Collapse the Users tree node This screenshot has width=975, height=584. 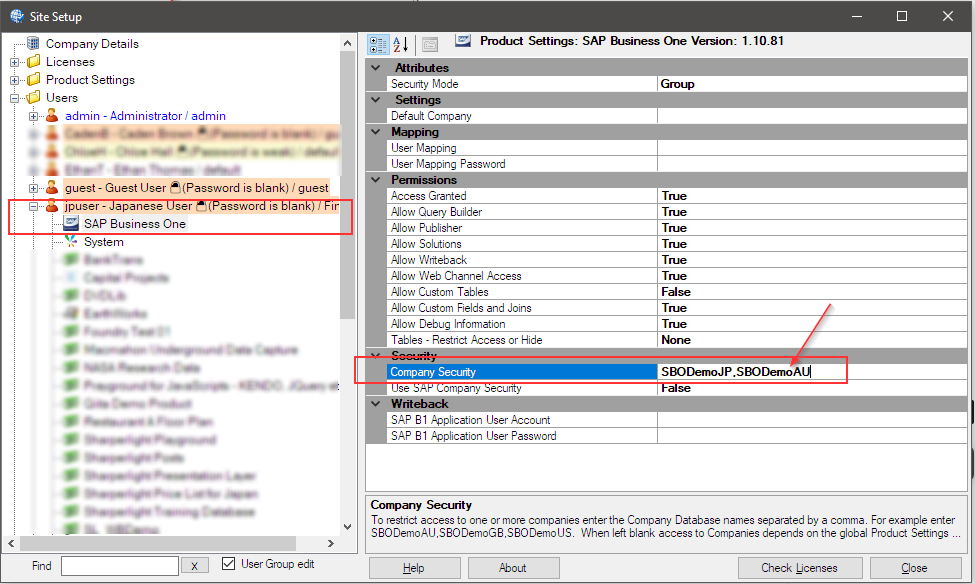(14, 98)
